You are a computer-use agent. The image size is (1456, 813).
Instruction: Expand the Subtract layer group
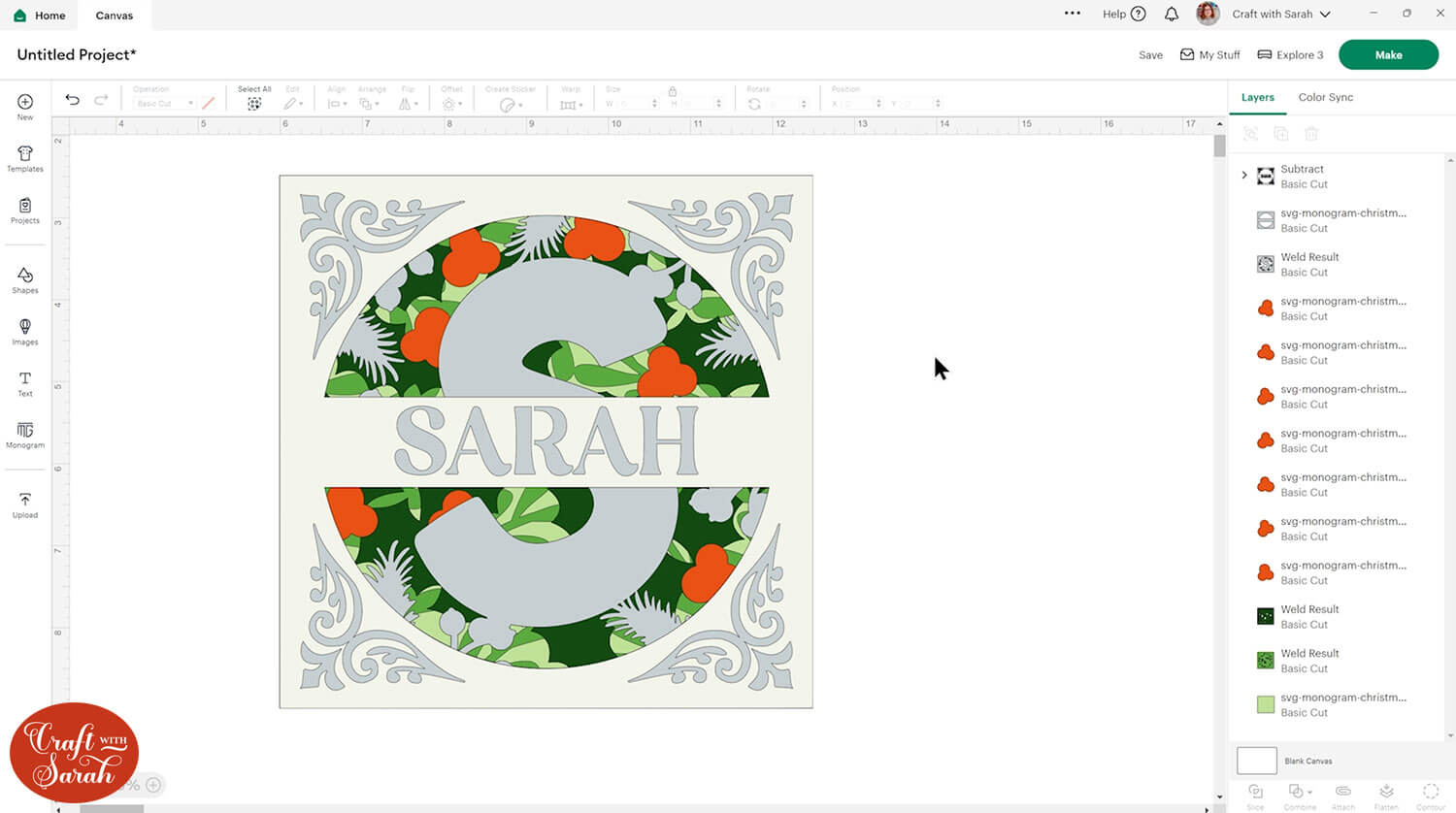[x=1244, y=176]
